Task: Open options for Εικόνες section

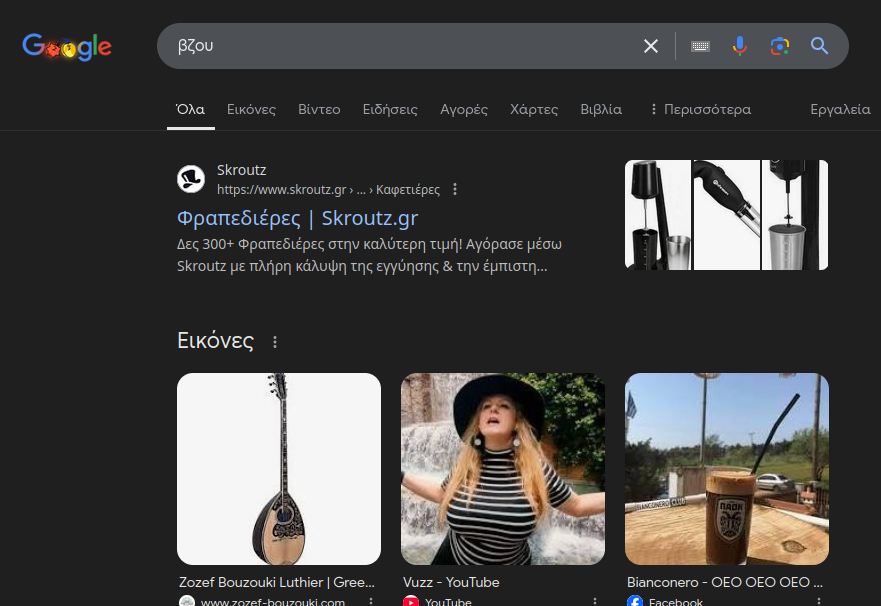Action: (x=275, y=342)
